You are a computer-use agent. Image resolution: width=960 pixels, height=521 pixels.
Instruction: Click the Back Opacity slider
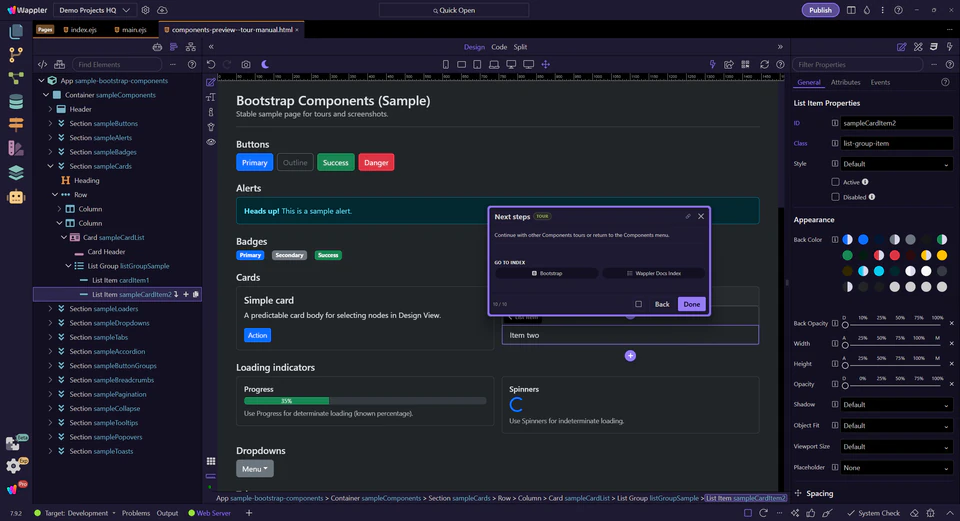tap(891, 324)
